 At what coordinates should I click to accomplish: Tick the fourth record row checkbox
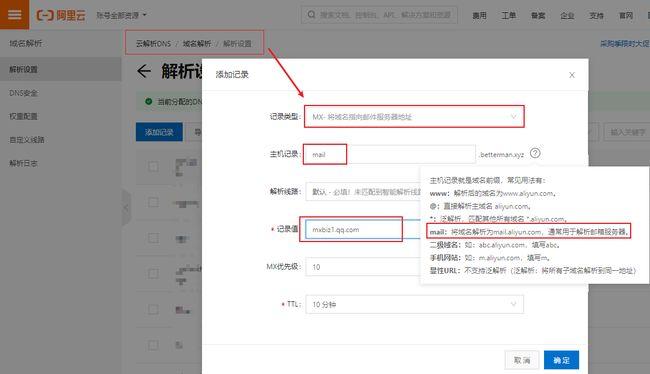click(153, 274)
